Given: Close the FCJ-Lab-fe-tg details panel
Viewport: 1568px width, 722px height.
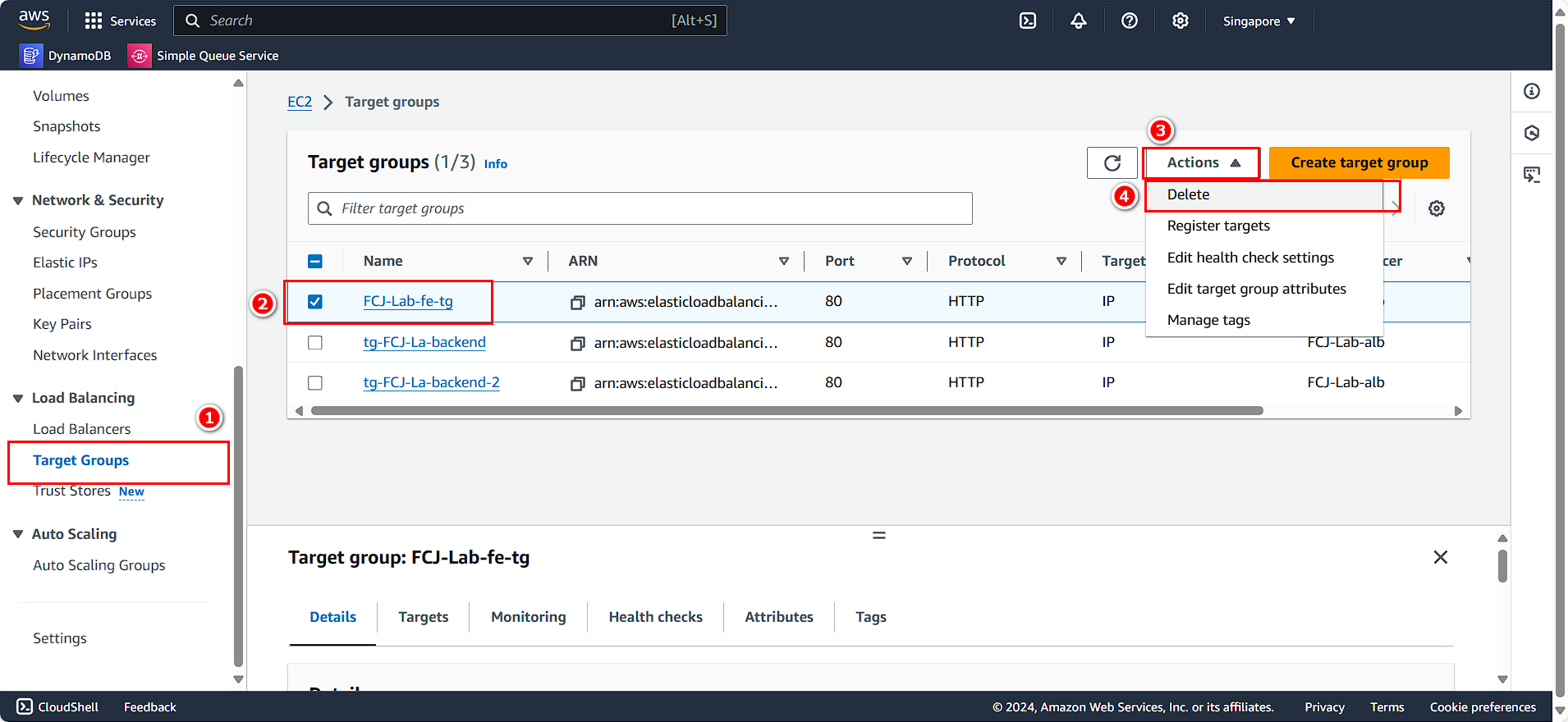Looking at the screenshot, I should click(x=1440, y=557).
